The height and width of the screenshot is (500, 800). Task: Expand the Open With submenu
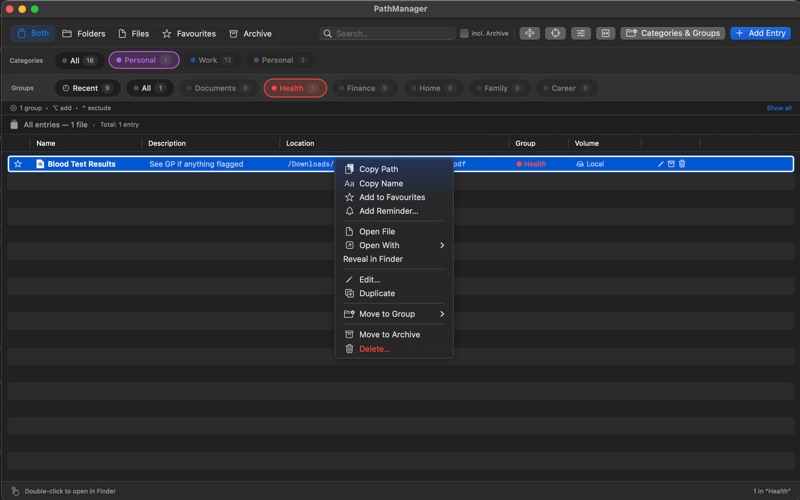[x=394, y=245]
